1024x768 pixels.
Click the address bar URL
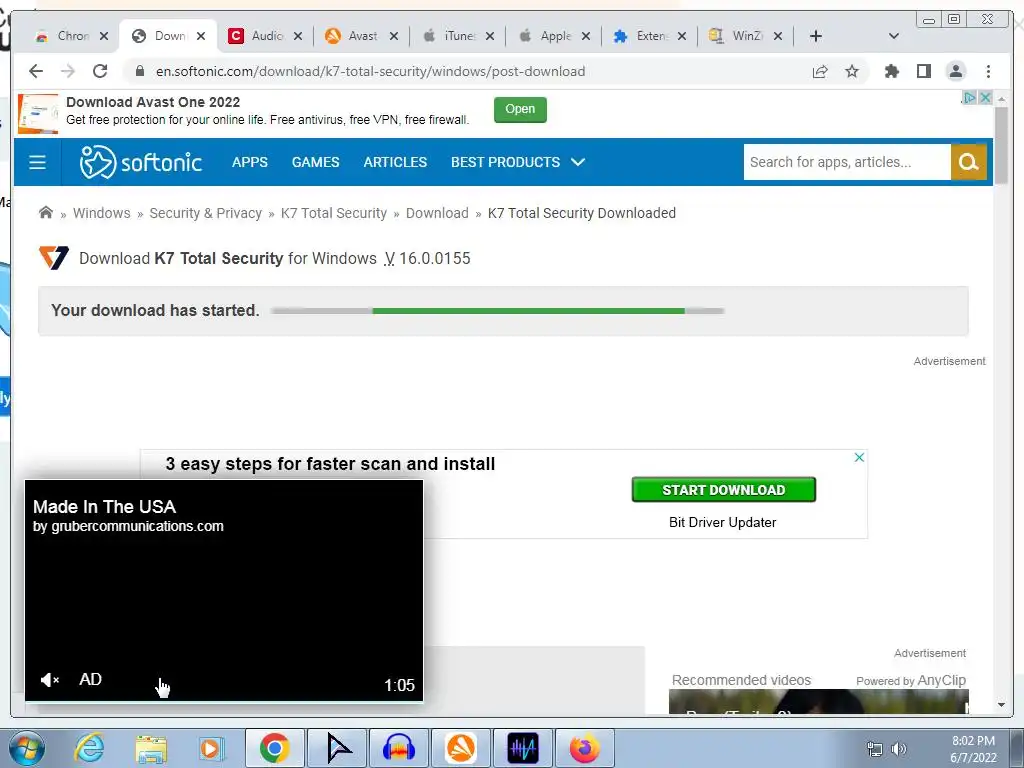(x=370, y=71)
